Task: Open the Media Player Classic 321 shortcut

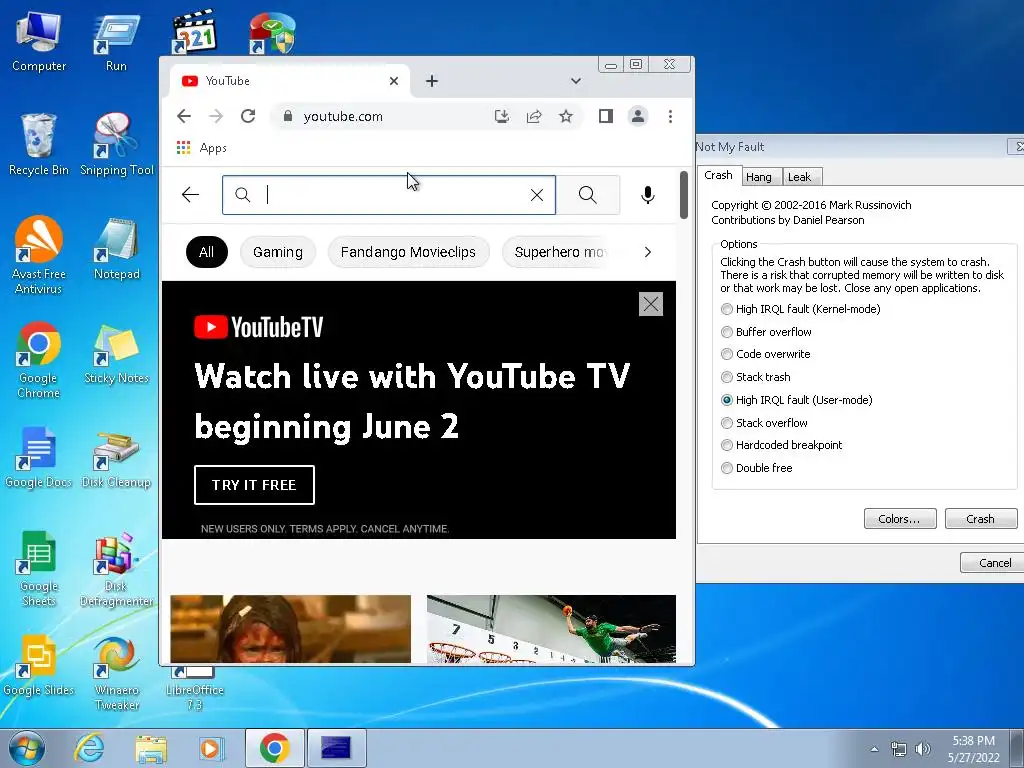Action: (x=194, y=31)
